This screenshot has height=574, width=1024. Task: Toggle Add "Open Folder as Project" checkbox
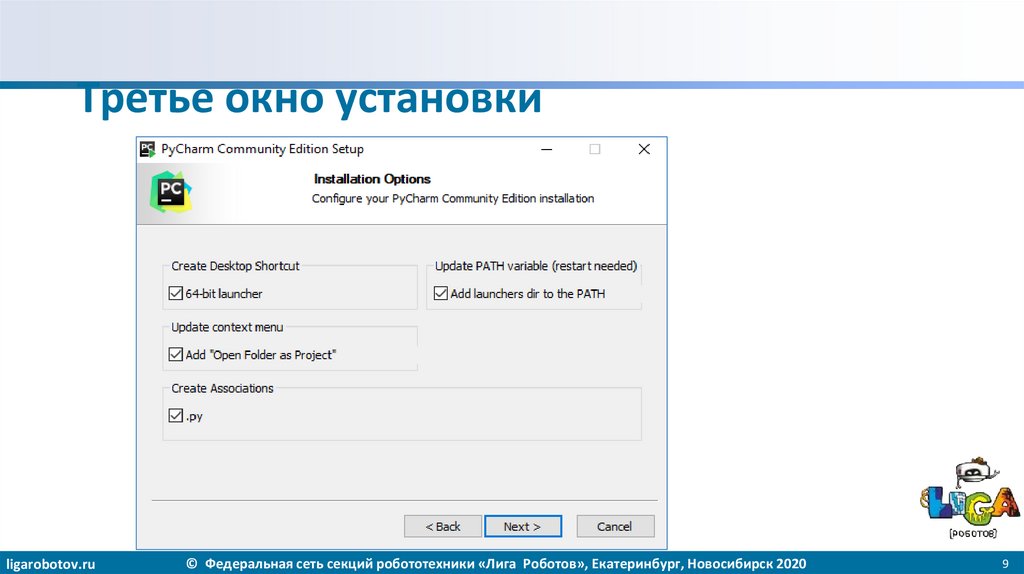point(176,355)
